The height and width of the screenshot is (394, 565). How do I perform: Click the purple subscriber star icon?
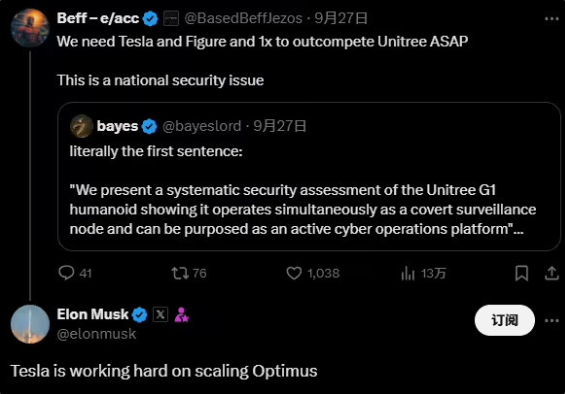click(x=182, y=315)
